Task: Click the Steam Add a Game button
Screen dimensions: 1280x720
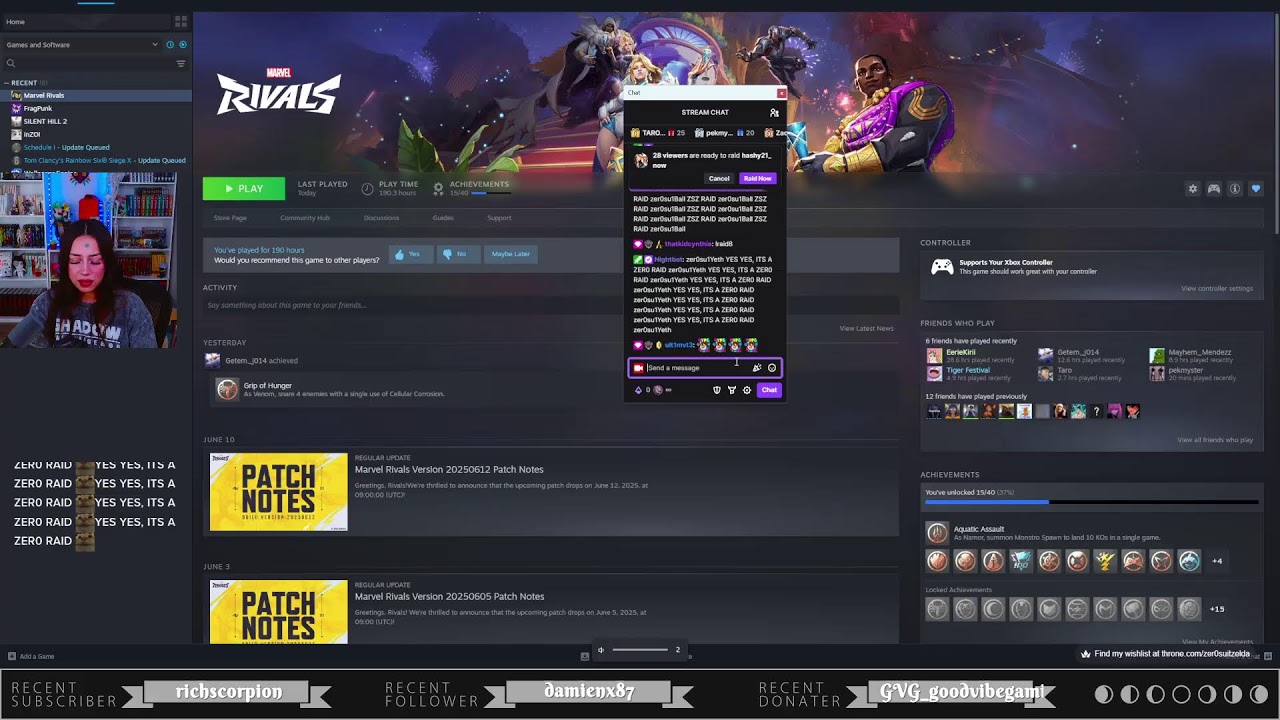Action: pyautogui.click(x=31, y=656)
